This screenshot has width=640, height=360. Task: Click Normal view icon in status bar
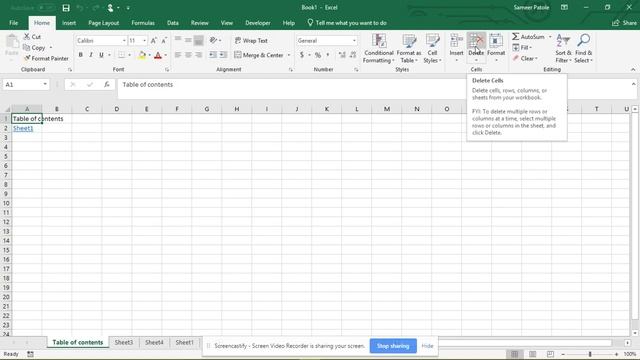514,354
